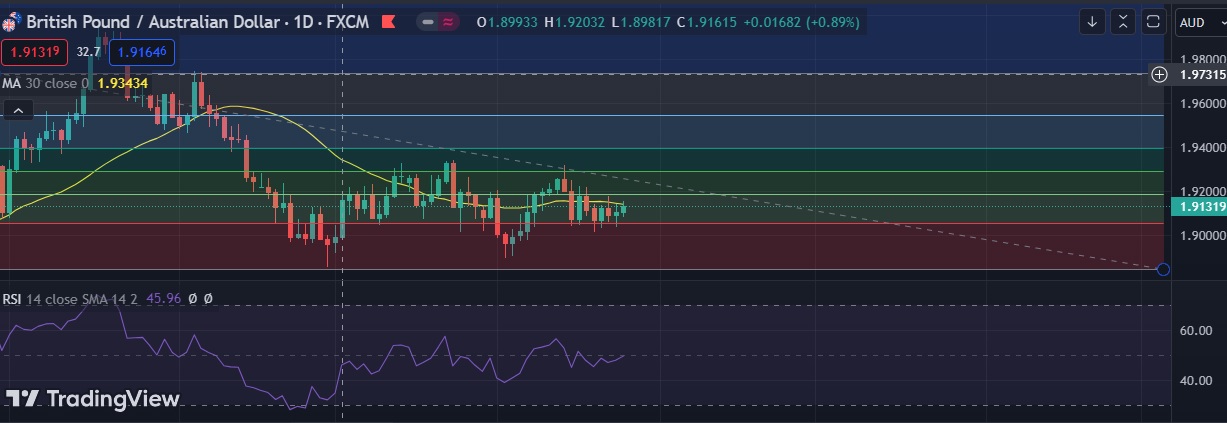Click the RSI value 45.96
Viewport: 1227px width, 423px height.
(x=164, y=298)
